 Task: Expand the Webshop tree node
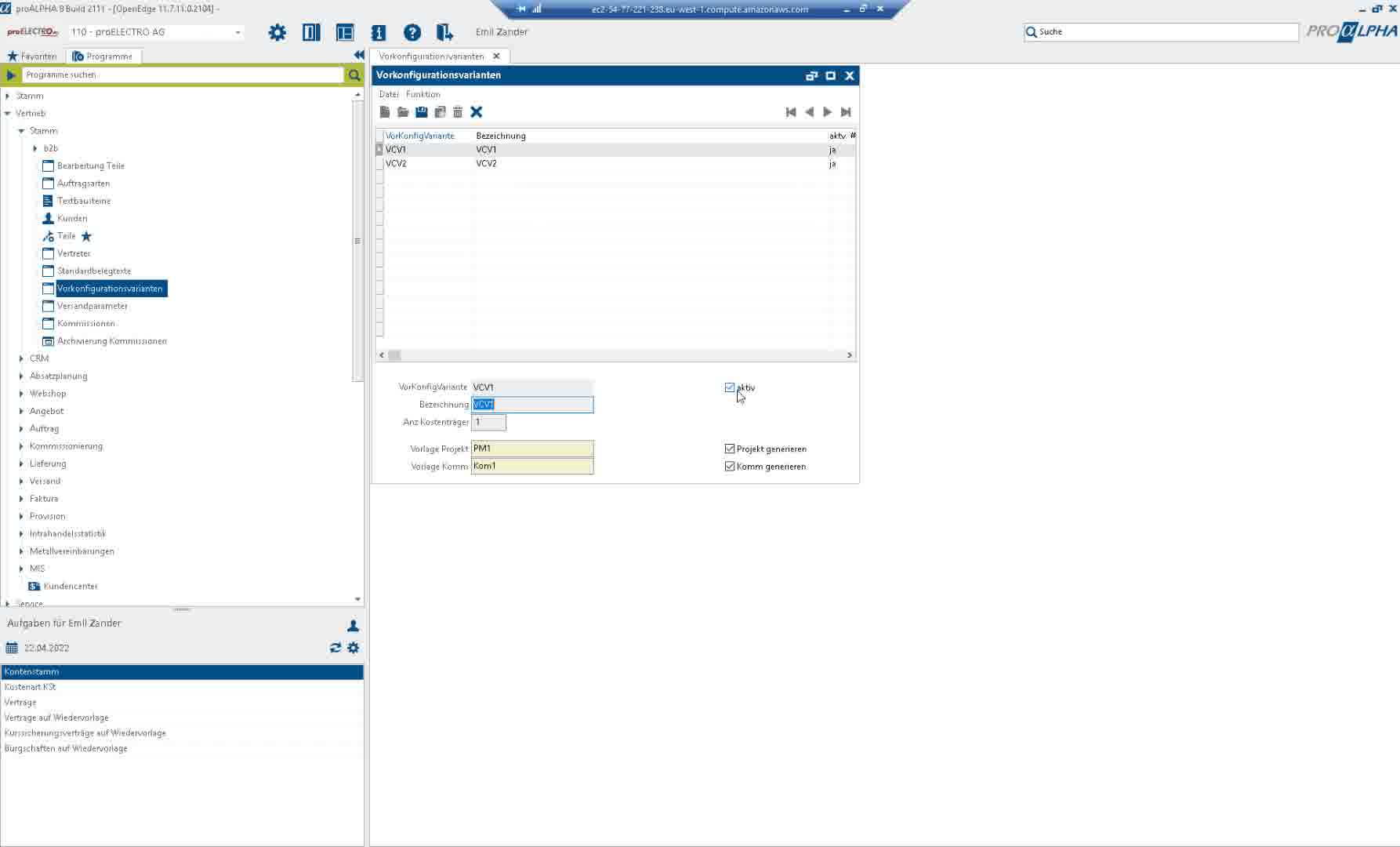[x=21, y=394]
